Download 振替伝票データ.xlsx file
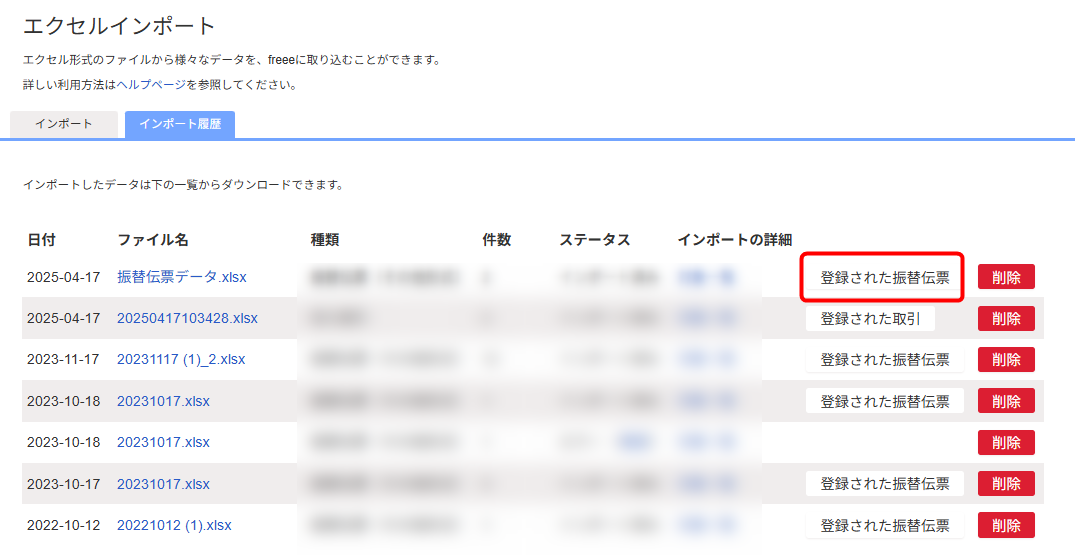 tap(182, 277)
